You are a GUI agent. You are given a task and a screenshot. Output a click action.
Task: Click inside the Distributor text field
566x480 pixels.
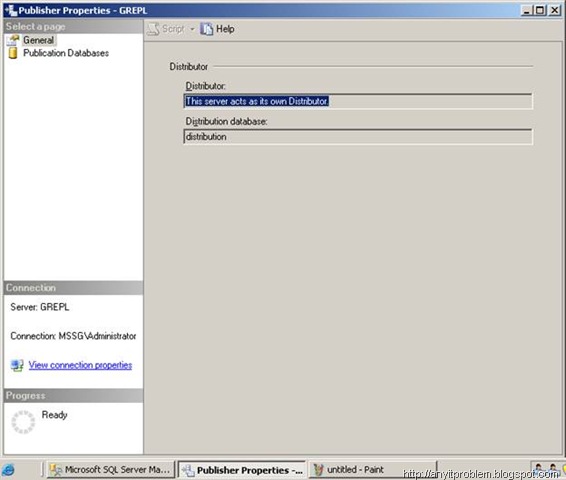(358, 101)
